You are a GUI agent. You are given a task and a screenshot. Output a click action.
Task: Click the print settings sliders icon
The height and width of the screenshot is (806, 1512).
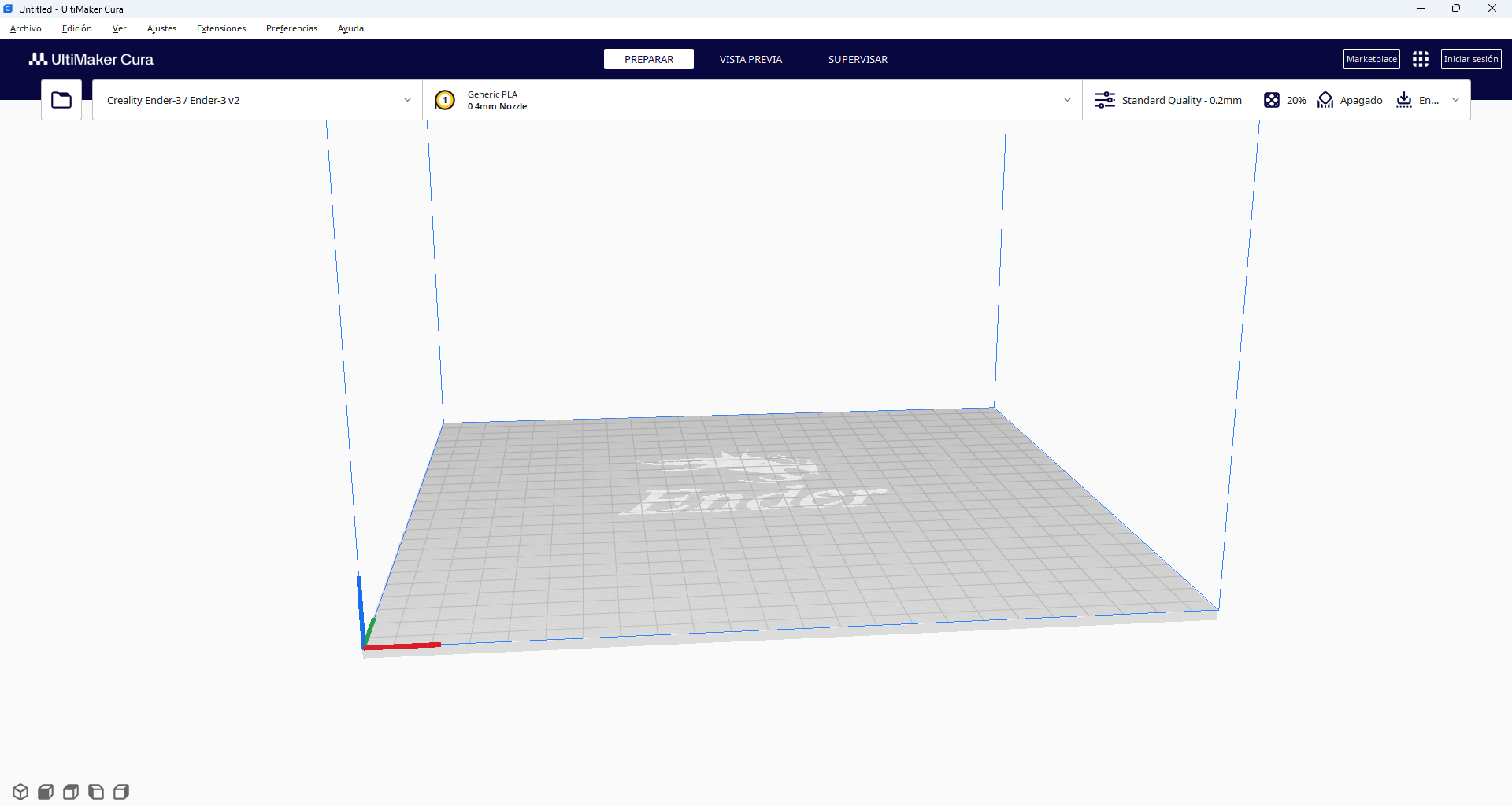[1105, 100]
